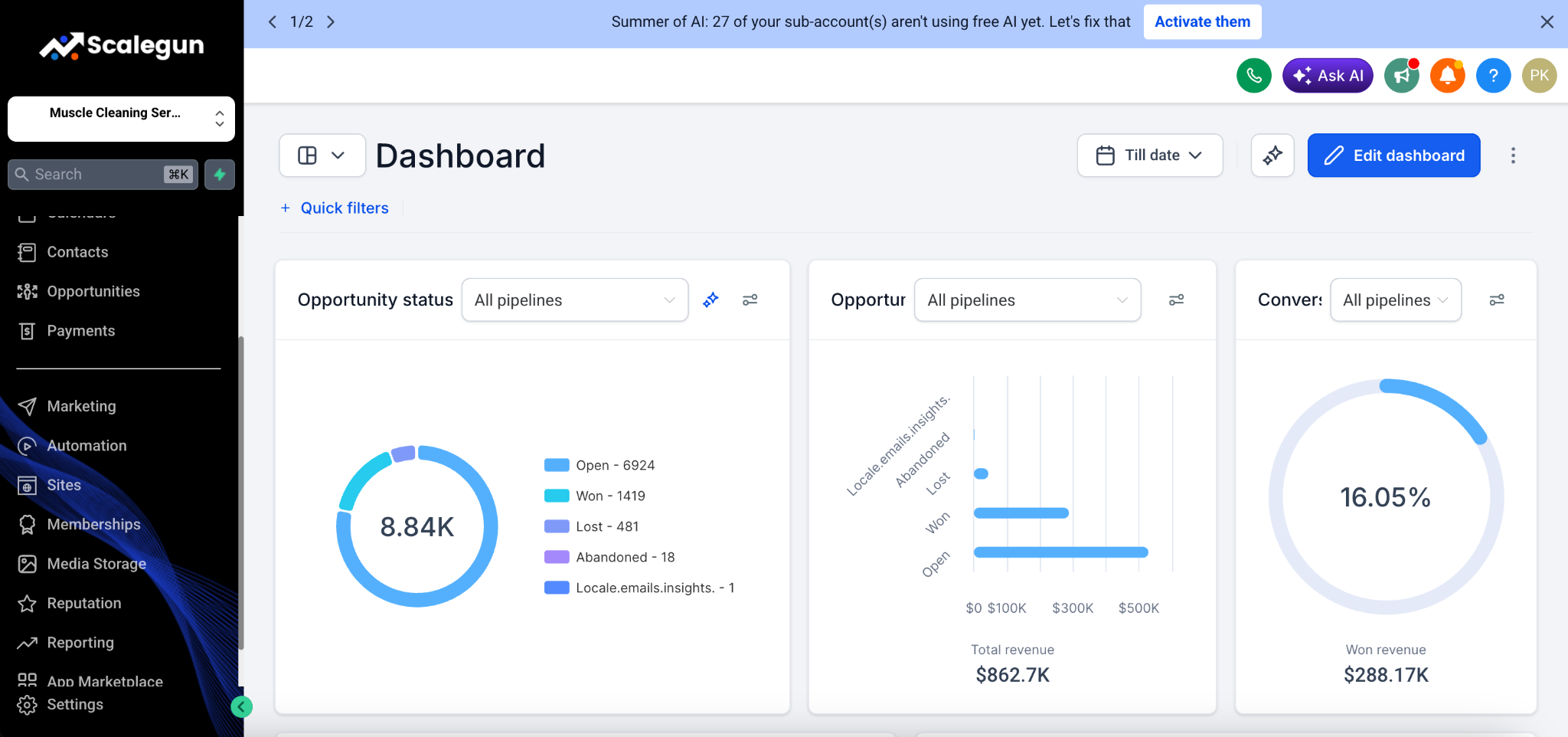
Task: Click the AI sparkle button beside Till date
Action: coord(1272,156)
